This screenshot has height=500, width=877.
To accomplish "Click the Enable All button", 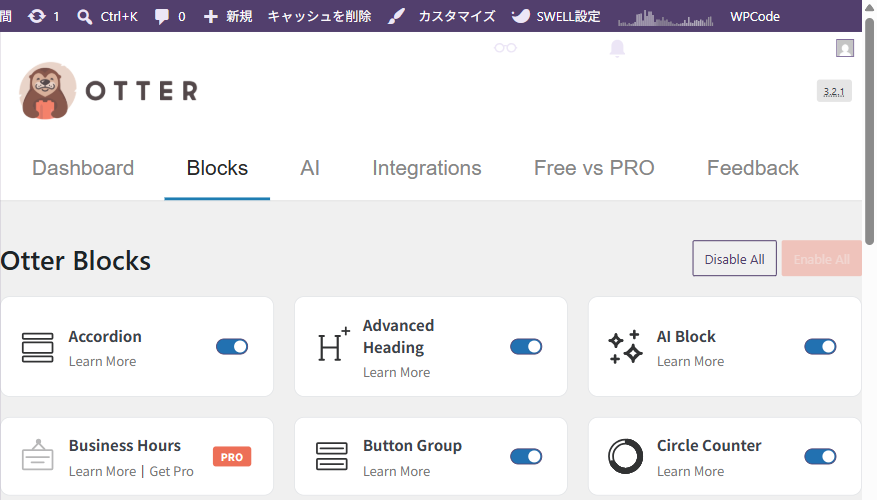I will (821, 258).
